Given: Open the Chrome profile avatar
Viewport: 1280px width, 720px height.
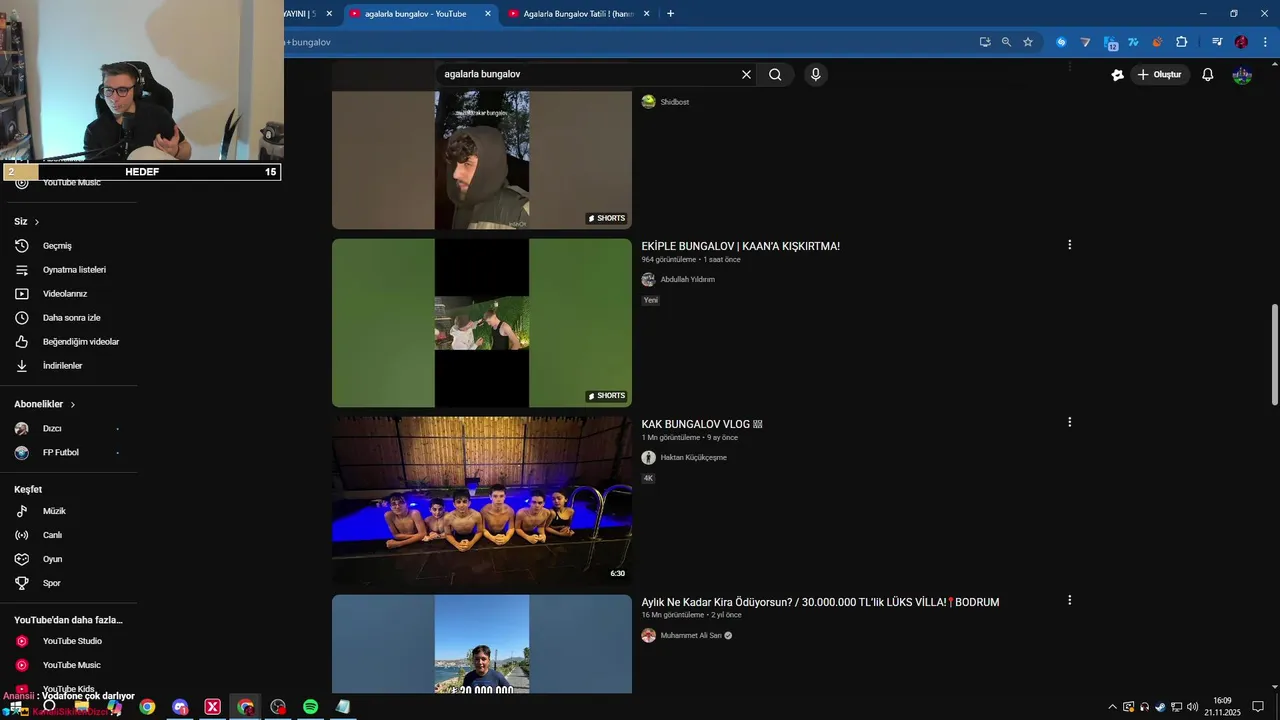Looking at the screenshot, I should coord(1241,42).
